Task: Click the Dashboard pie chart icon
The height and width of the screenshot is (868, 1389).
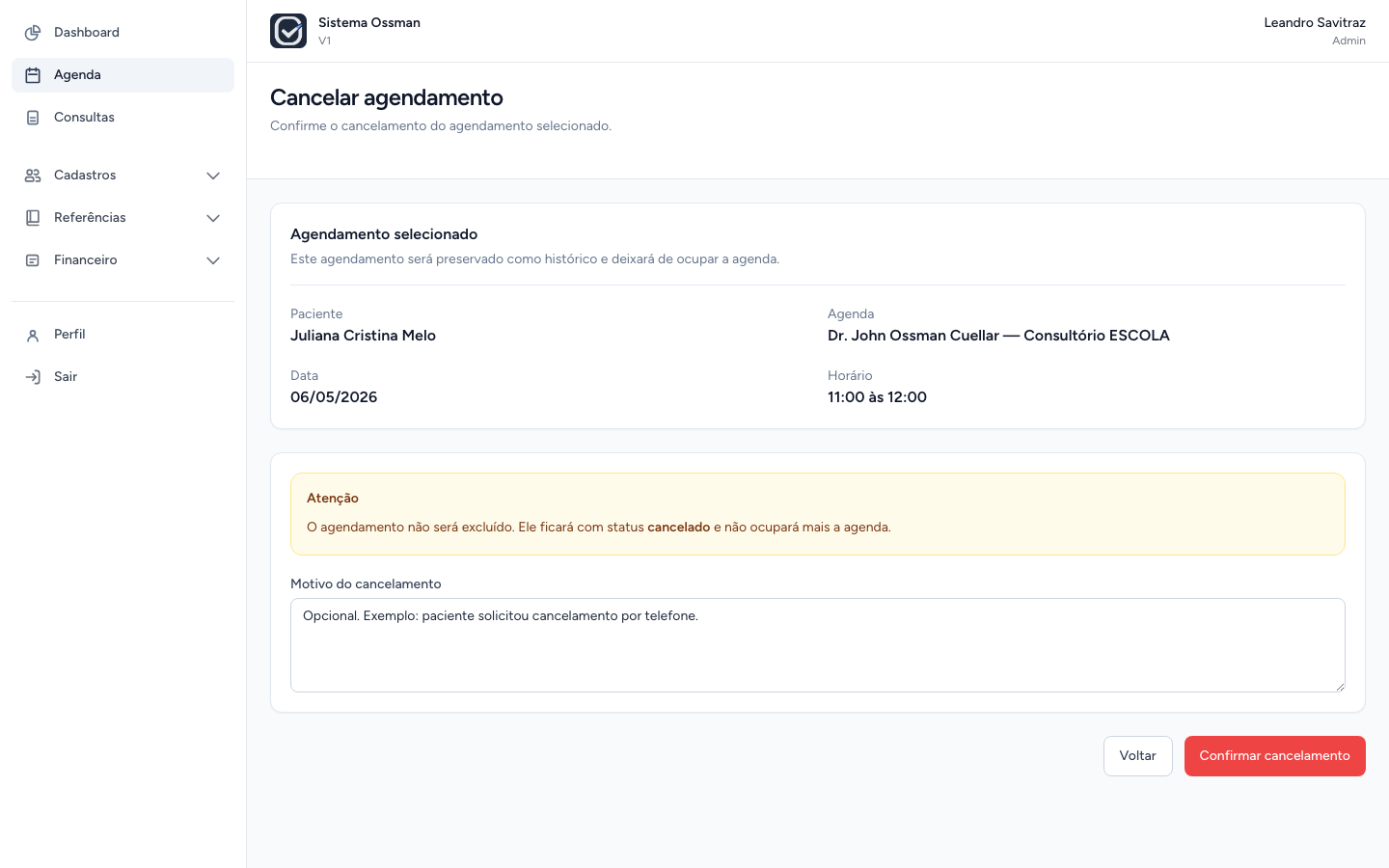Action: click(33, 33)
